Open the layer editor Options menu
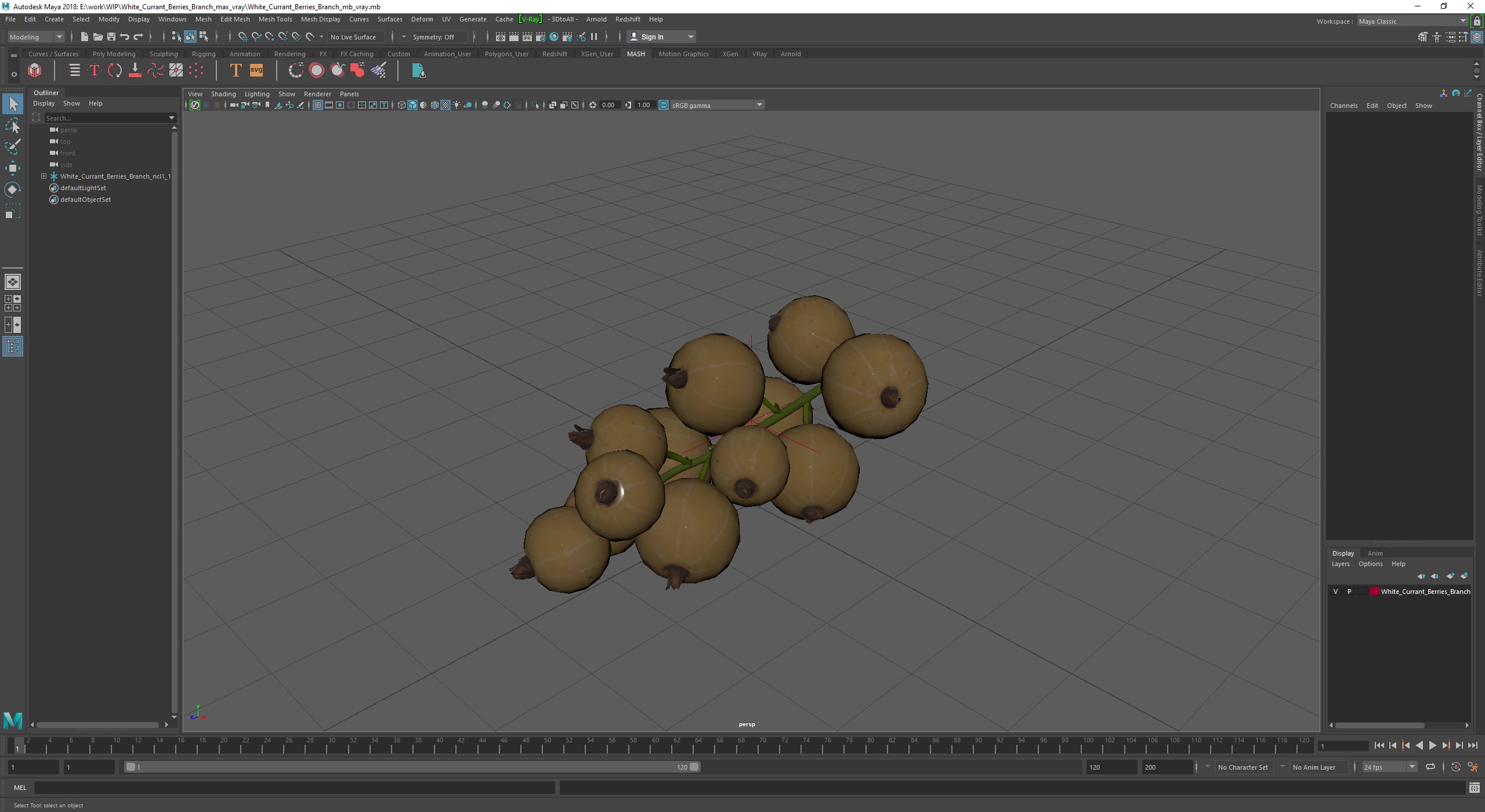1485x812 pixels. click(x=1370, y=564)
